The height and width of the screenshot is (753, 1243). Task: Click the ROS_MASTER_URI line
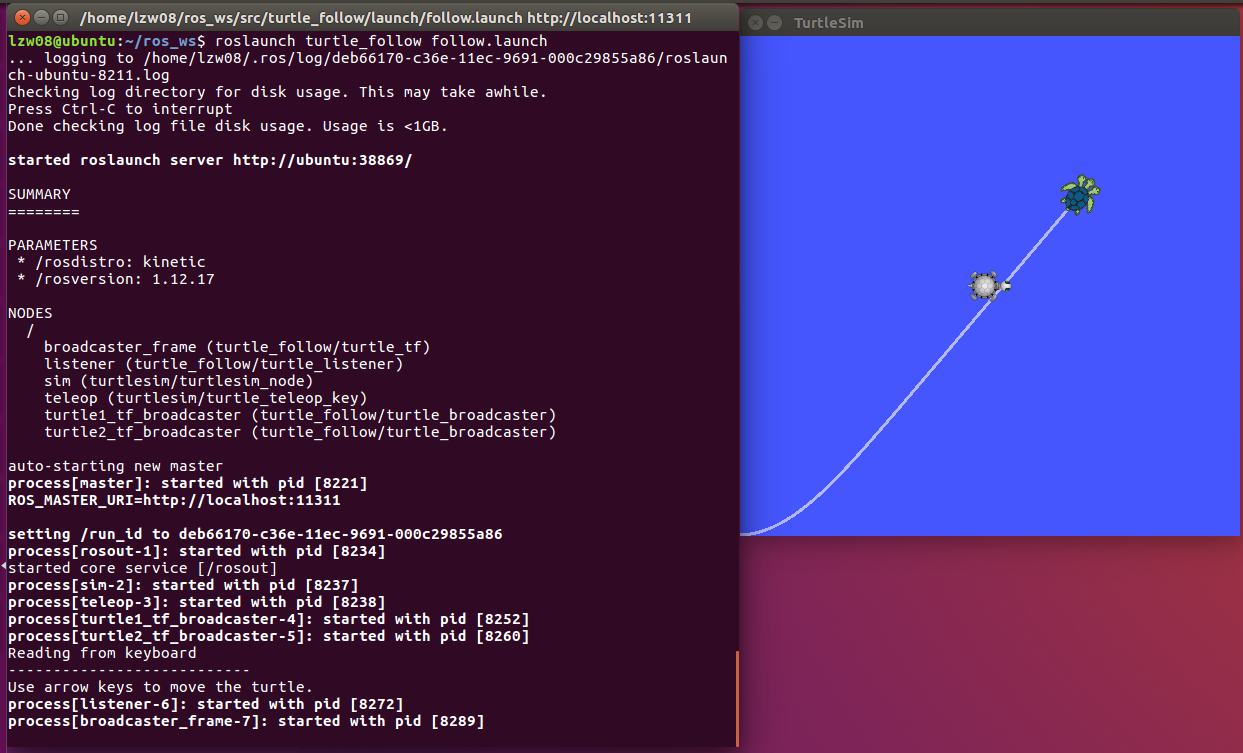tap(174, 500)
